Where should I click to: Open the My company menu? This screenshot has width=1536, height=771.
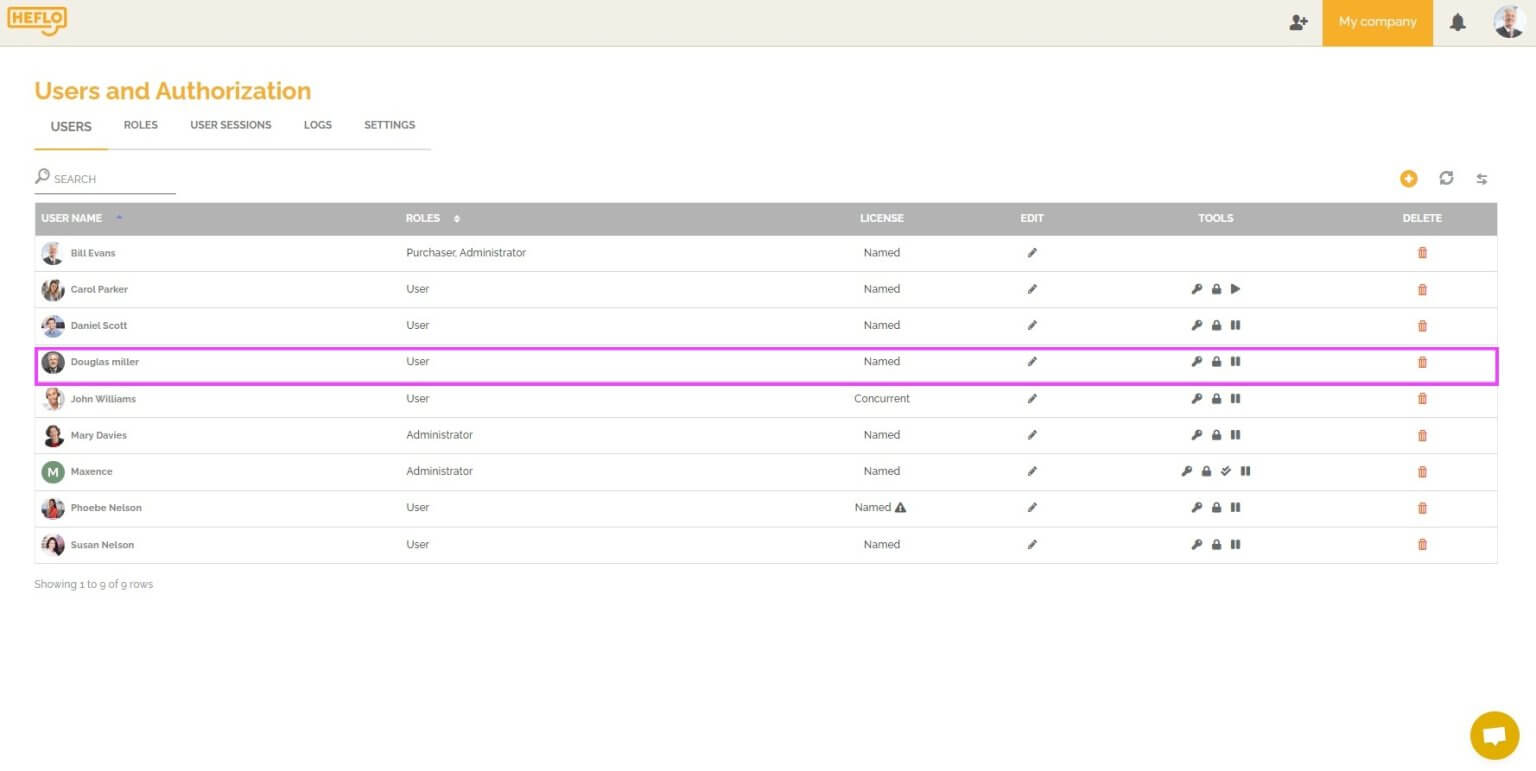click(1377, 22)
